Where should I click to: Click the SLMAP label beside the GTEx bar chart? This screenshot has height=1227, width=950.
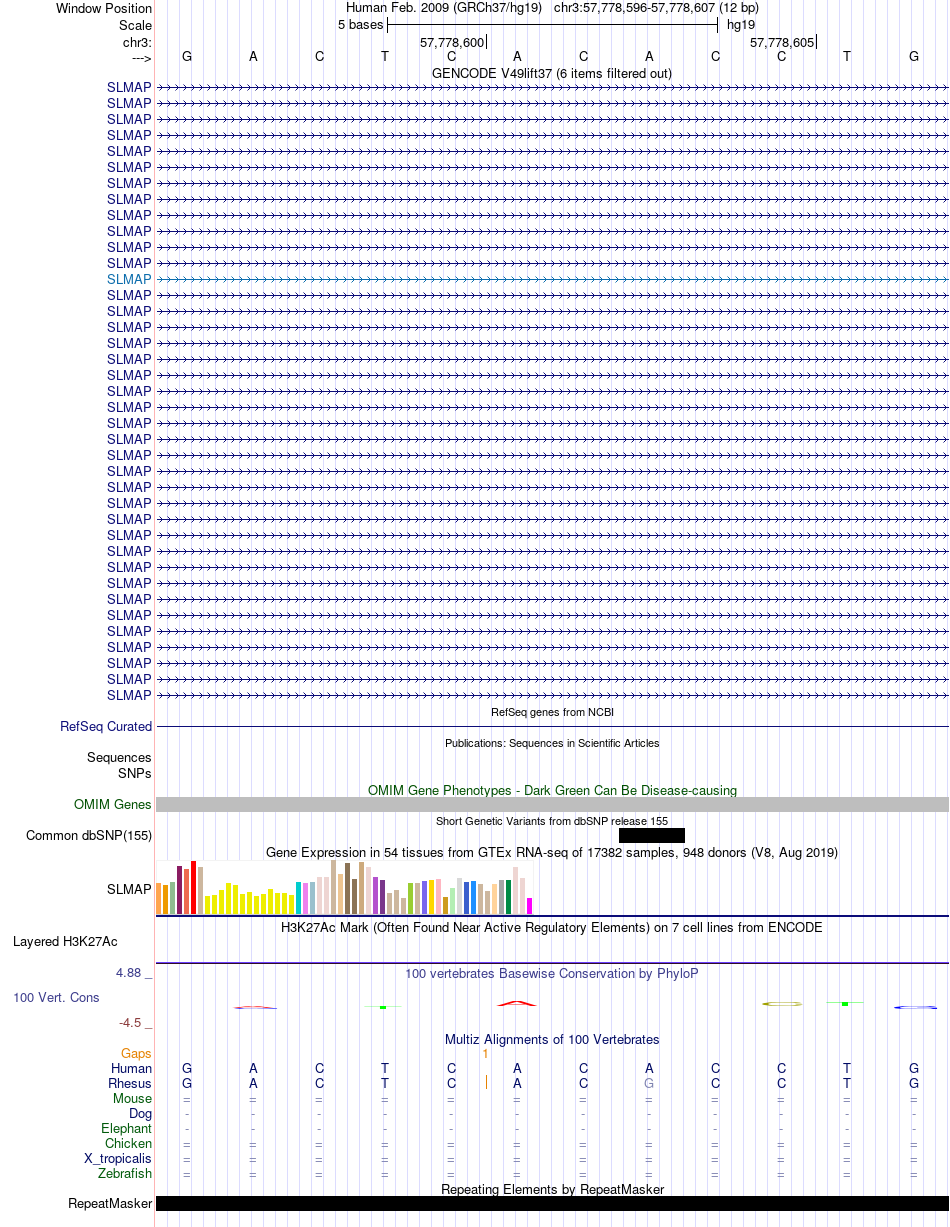point(129,889)
